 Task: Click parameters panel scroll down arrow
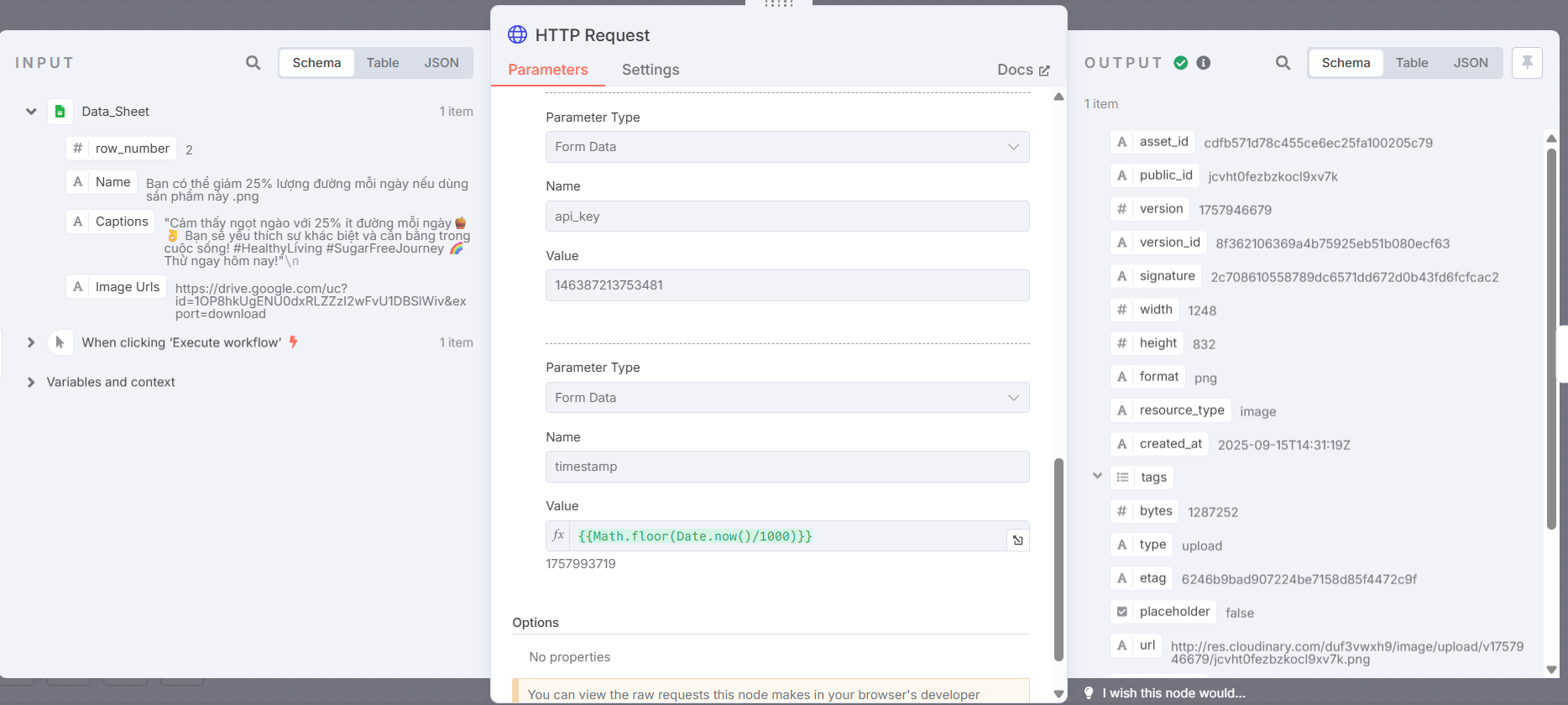tap(1058, 694)
